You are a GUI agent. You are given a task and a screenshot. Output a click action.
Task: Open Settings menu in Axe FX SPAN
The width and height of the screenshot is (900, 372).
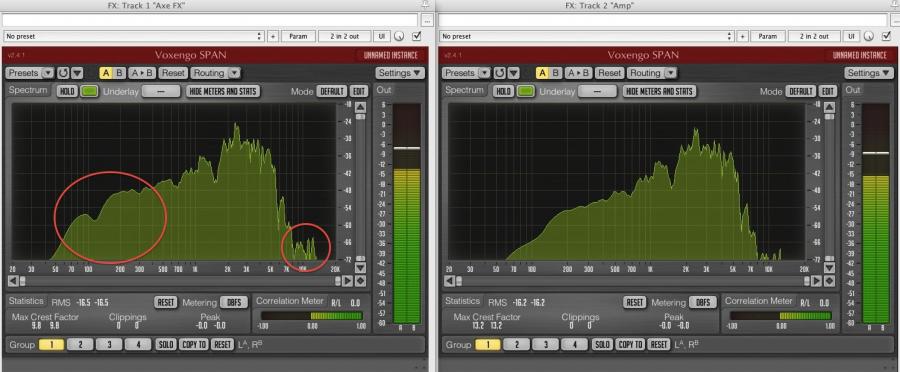tap(400, 73)
